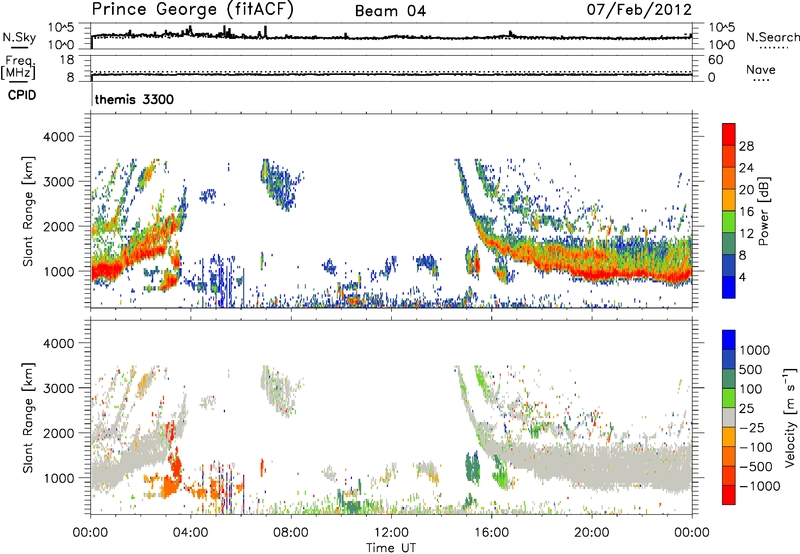Select the 'Power [dB]' colorbar title
The height and width of the screenshot is (554, 800).
(x=764, y=211)
